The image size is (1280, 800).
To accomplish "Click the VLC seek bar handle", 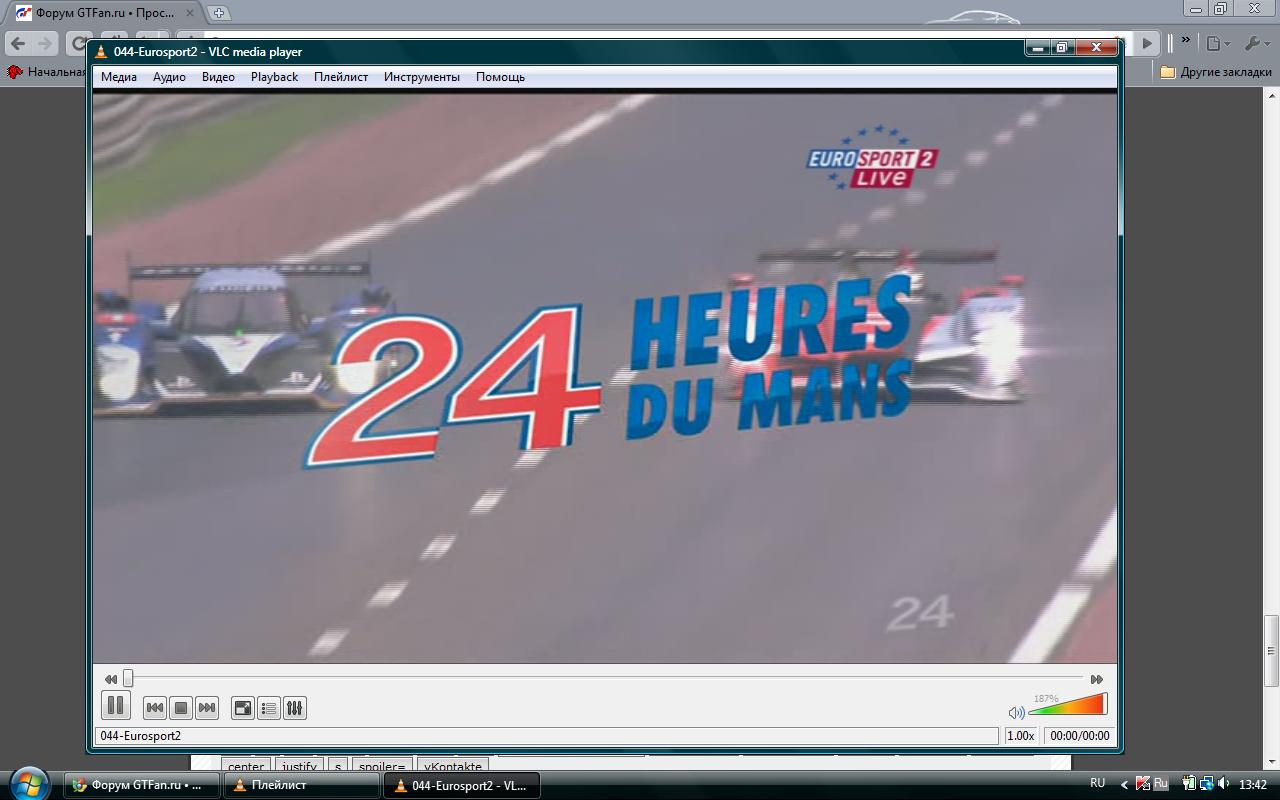I will point(128,678).
